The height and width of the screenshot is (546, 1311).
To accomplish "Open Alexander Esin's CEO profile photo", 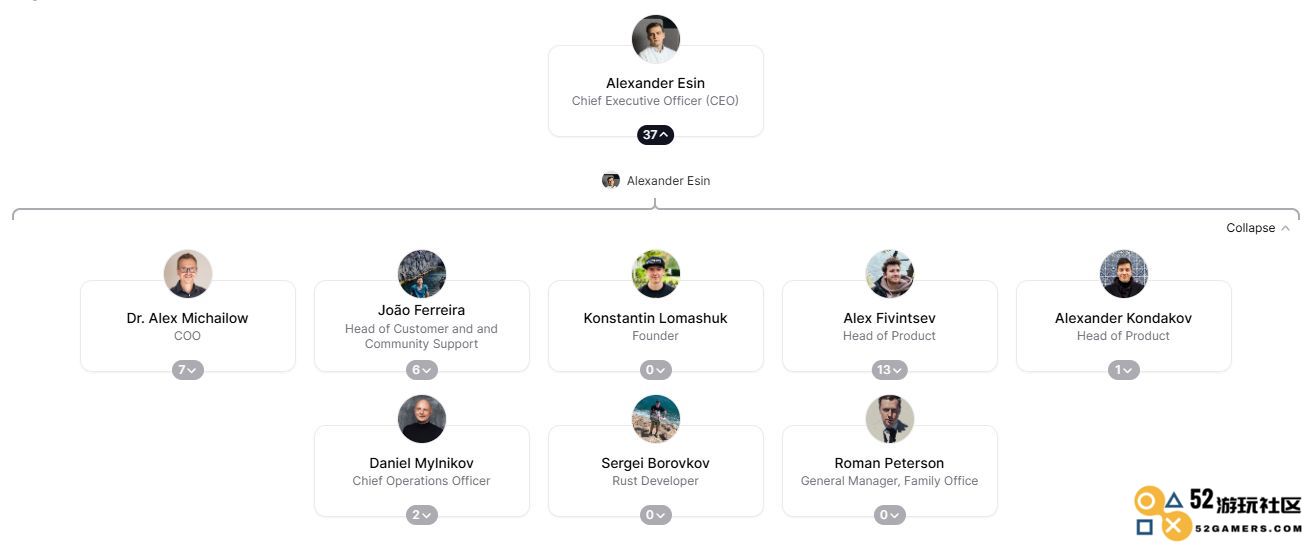I will [656, 39].
